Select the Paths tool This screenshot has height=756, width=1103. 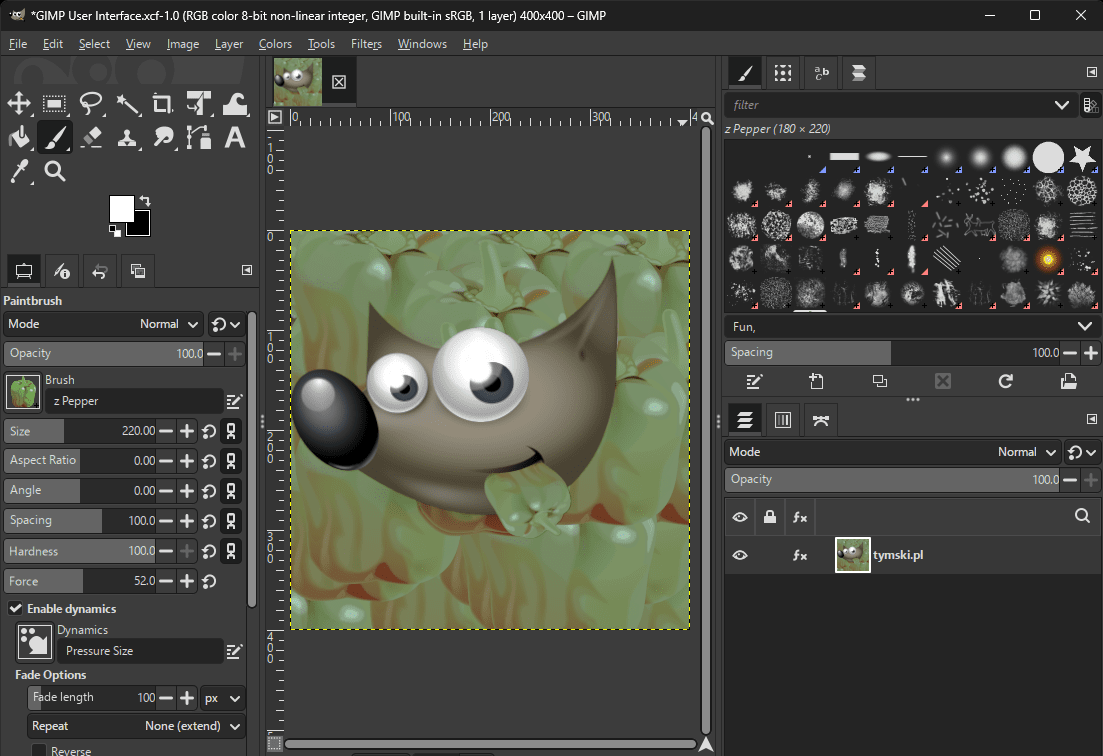coord(199,137)
